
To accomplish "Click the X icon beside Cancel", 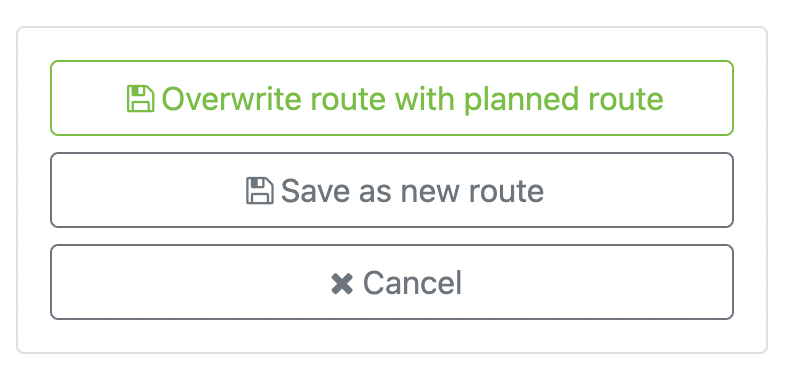I will [x=342, y=283].
